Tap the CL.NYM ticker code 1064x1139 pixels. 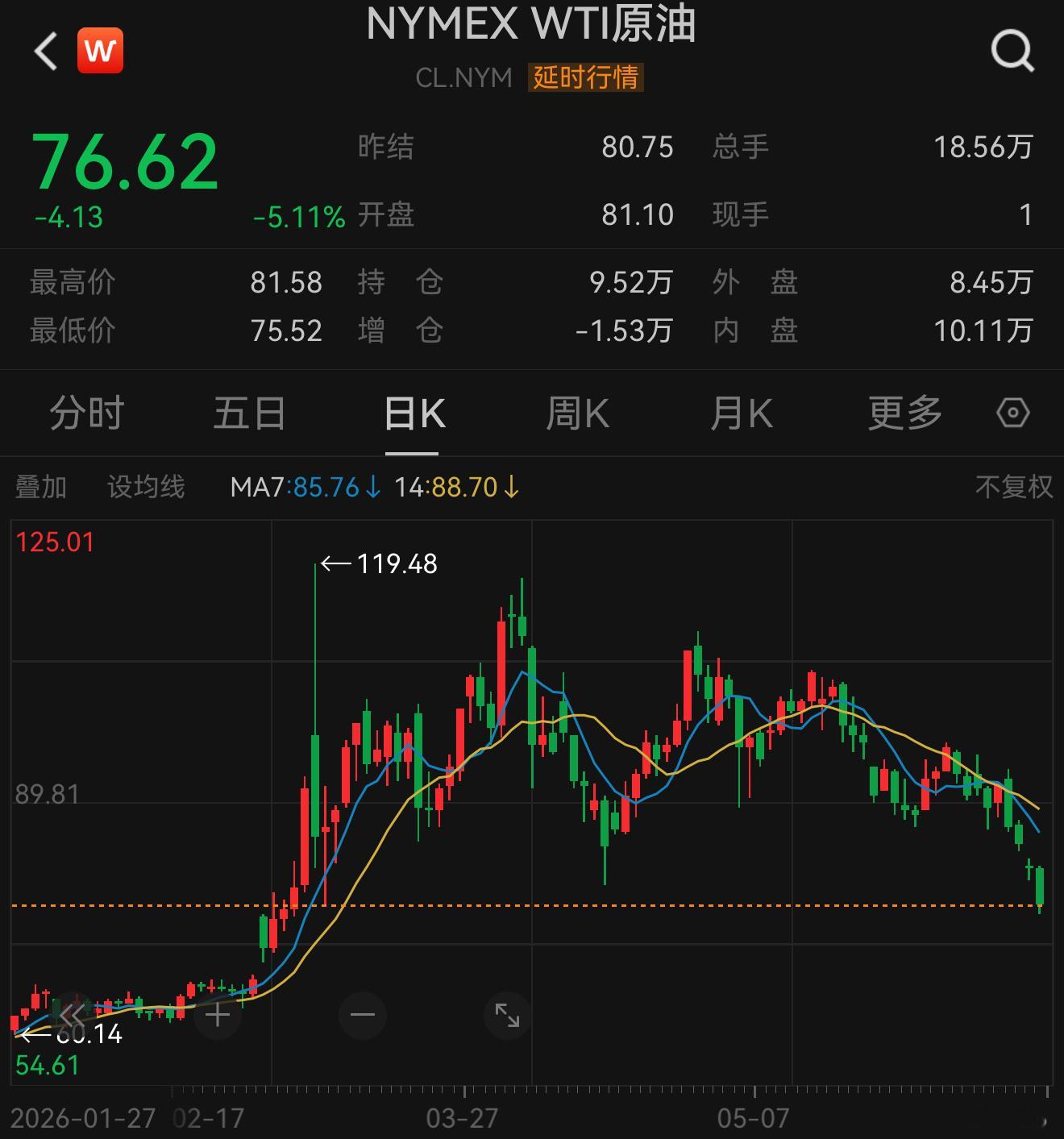click(x=463, y=77)
